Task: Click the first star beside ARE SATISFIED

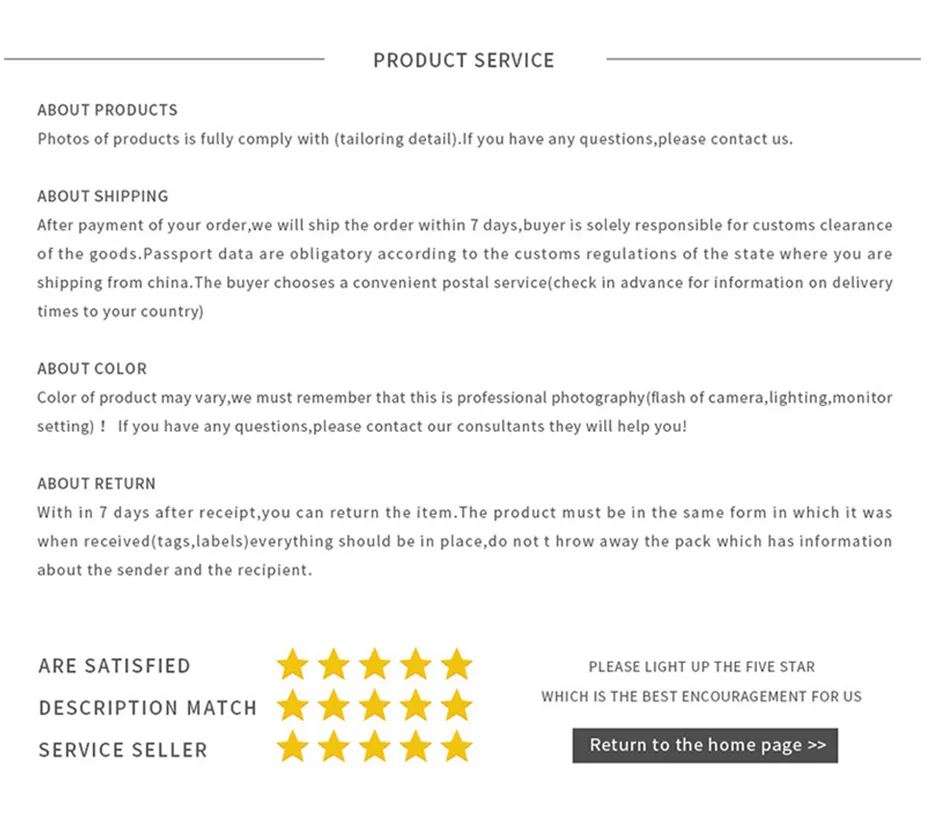Action: [x=292, y=664]
